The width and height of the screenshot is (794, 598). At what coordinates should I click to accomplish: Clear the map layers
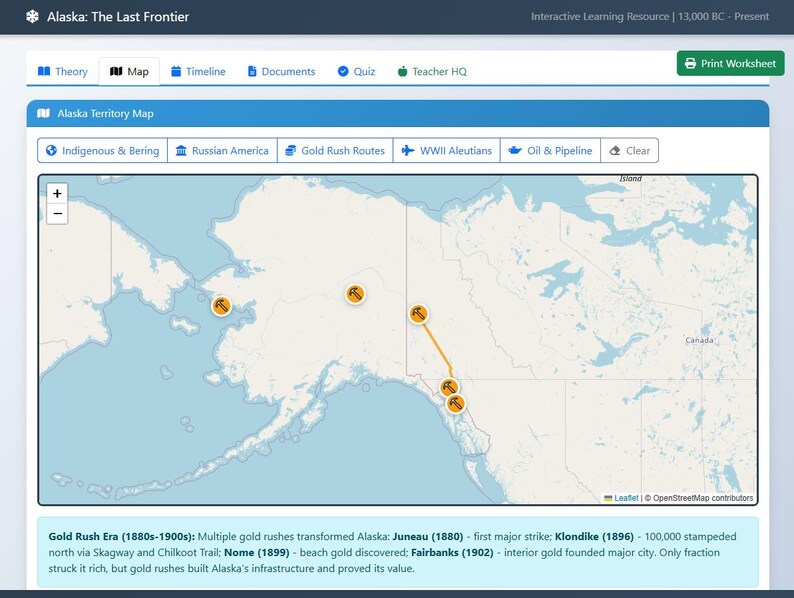tap(629, 150)
